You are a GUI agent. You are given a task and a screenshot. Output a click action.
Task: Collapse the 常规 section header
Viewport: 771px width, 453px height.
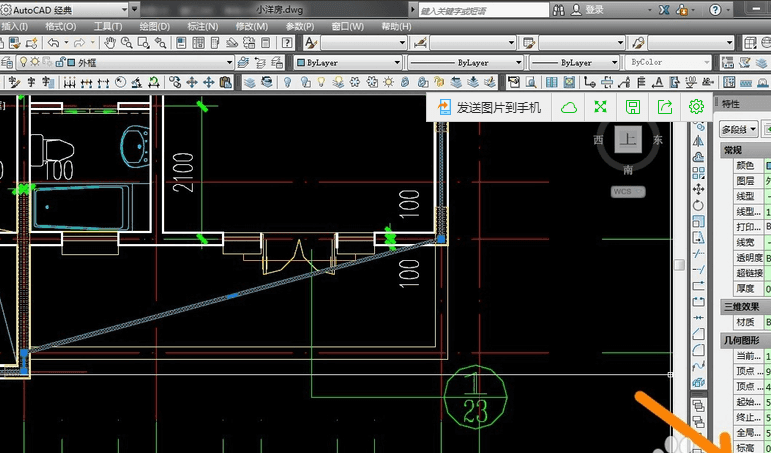pos(745,151)
